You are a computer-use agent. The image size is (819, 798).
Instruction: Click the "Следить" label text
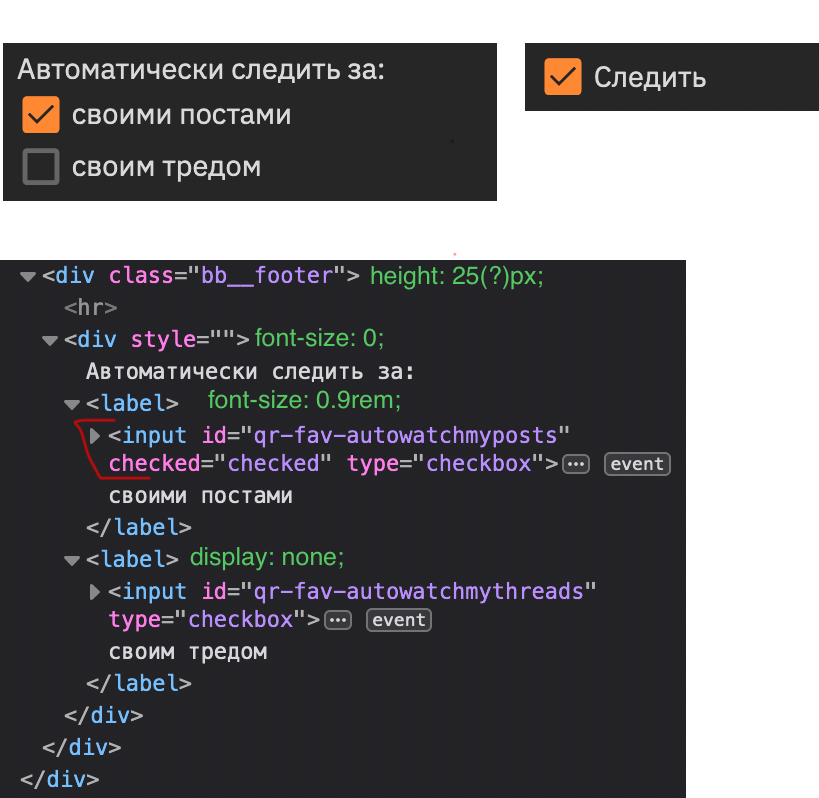(x=650, y=78)
